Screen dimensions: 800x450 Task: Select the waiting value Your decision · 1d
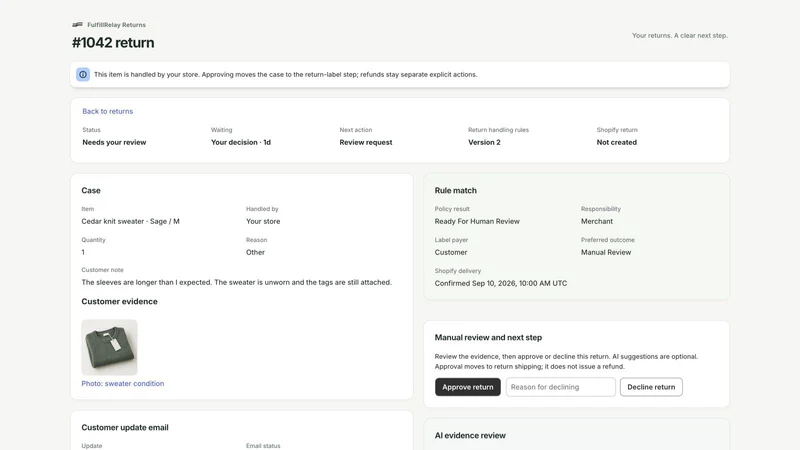pos(241,142)
